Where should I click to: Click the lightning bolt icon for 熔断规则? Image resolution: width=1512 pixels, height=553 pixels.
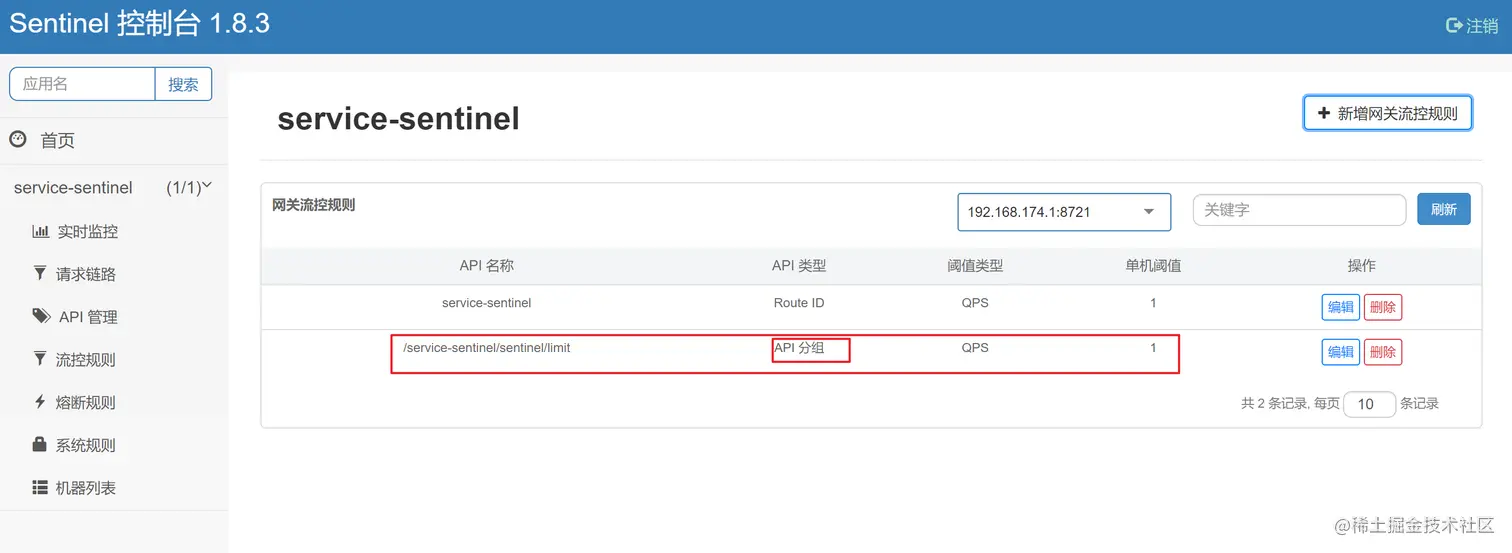(40, 401)
